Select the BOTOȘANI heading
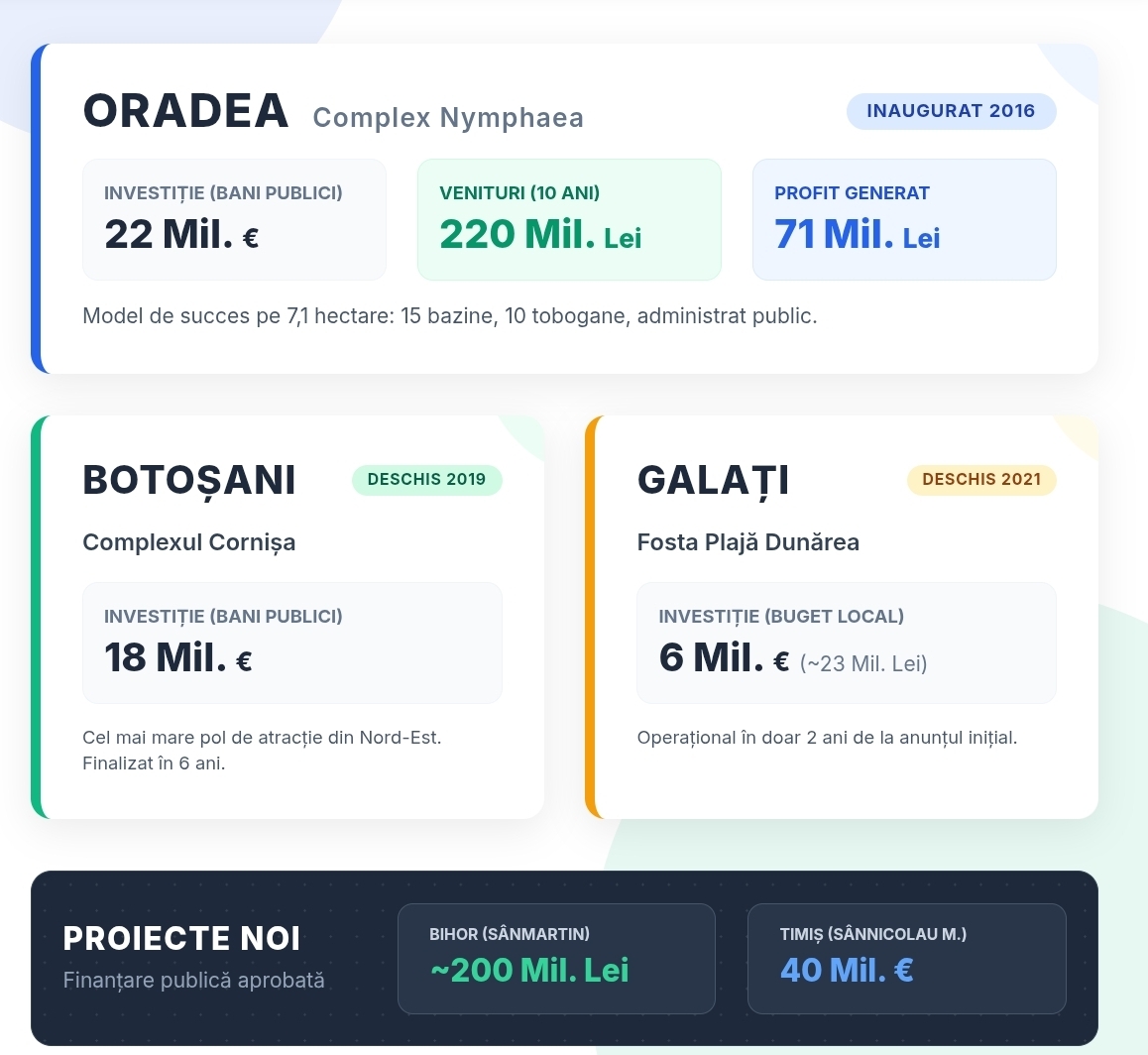Viewport: 1148px width, 1055px height. coord(189,481)
